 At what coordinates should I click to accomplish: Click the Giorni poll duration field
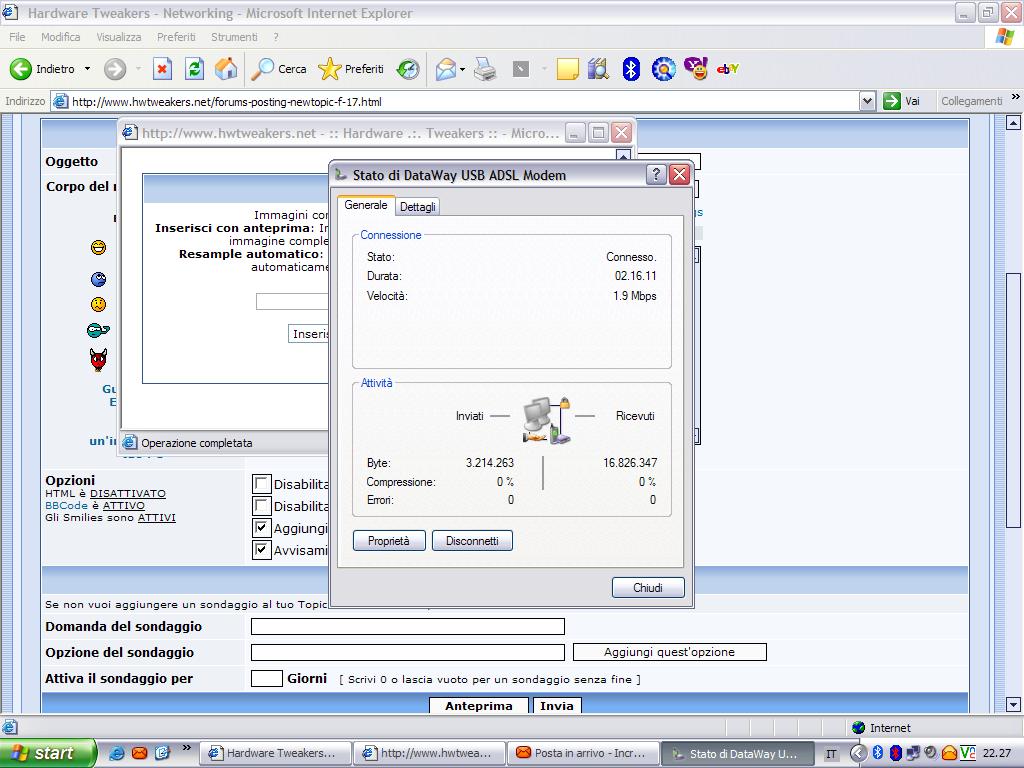tap(266, 679)
